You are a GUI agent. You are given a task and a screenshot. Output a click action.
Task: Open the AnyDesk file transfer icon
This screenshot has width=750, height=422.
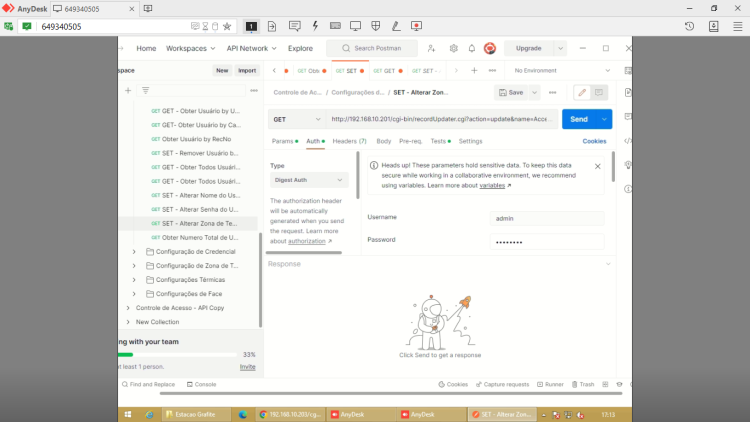click(272, 26)
